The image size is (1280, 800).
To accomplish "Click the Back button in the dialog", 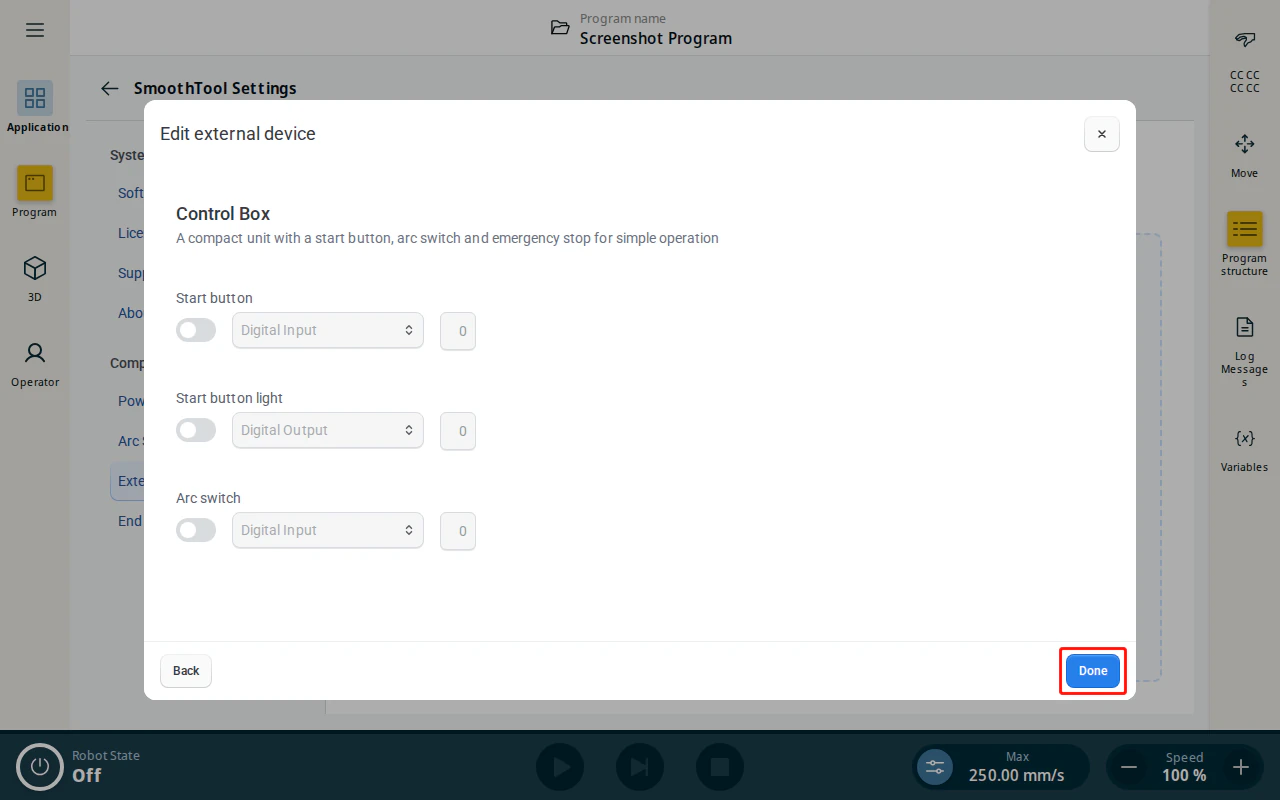I will point(186,671).
